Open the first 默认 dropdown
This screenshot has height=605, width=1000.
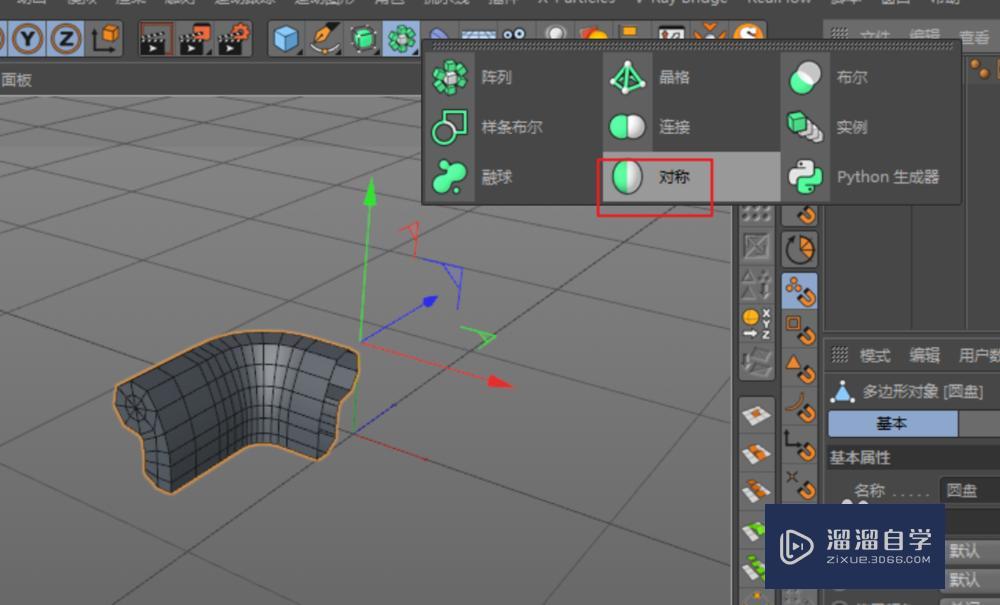coord(972,550)
